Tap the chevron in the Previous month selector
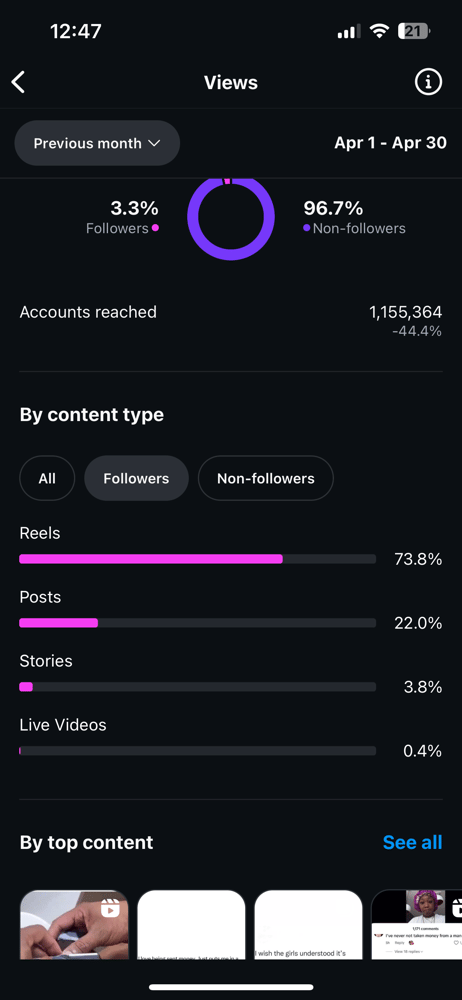This screenshot has width=462, height=1000. click(154, 143)
